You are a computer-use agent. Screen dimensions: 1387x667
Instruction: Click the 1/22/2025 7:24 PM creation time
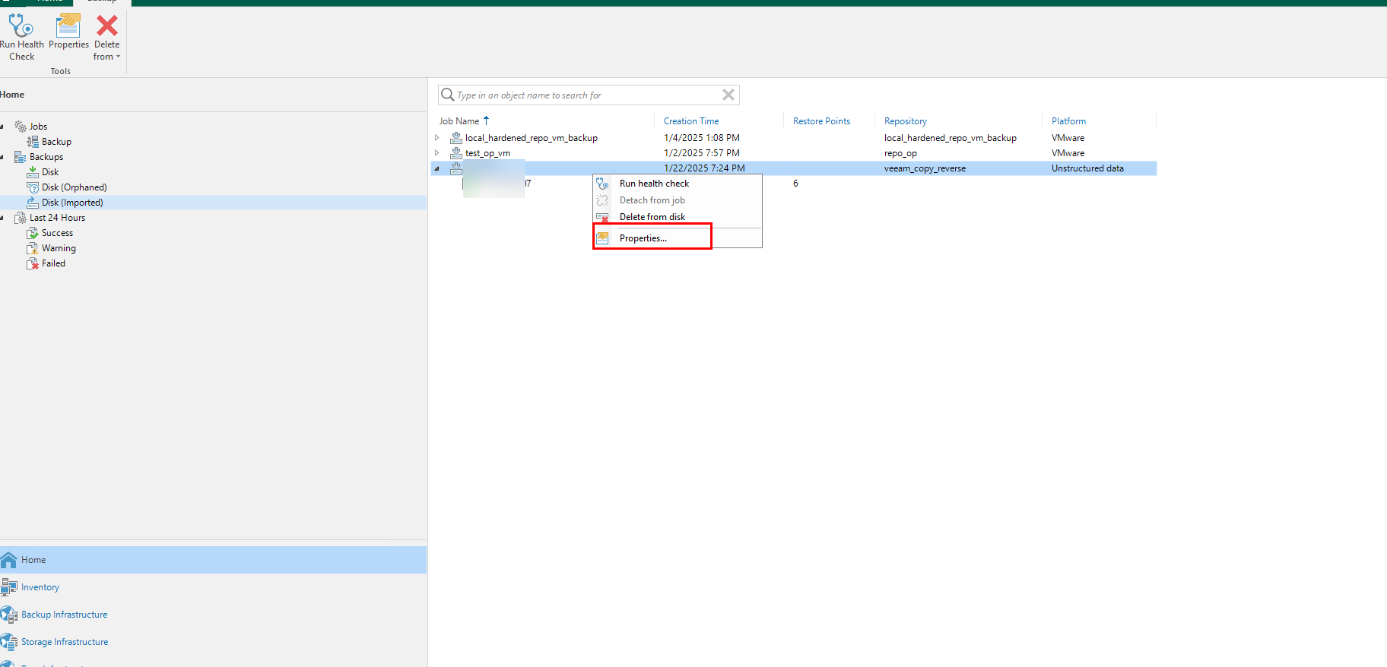click(704, 168)
